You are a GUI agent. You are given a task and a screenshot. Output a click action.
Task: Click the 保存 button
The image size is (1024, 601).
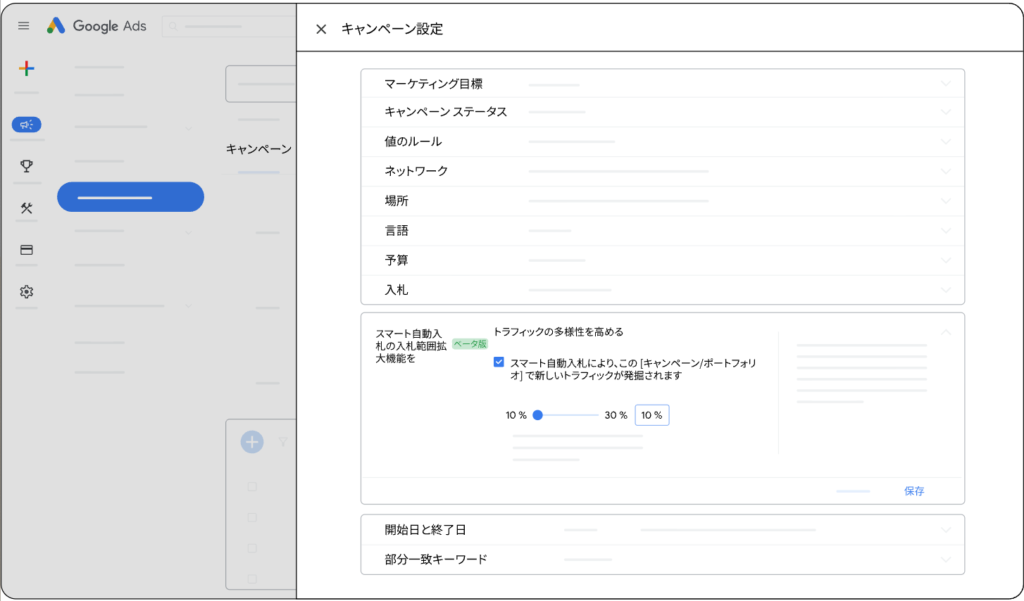[913, 491]
